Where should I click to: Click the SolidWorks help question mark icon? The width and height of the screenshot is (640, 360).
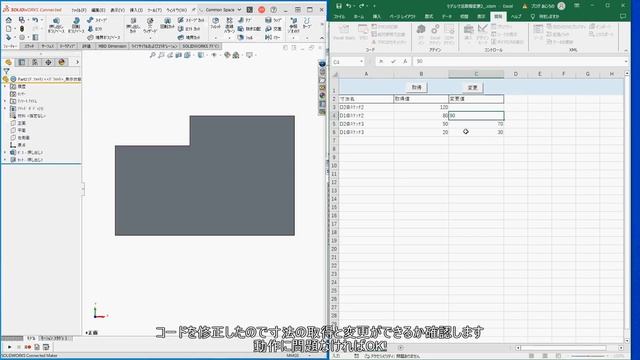pyautogui.click(x=273, y=9)
